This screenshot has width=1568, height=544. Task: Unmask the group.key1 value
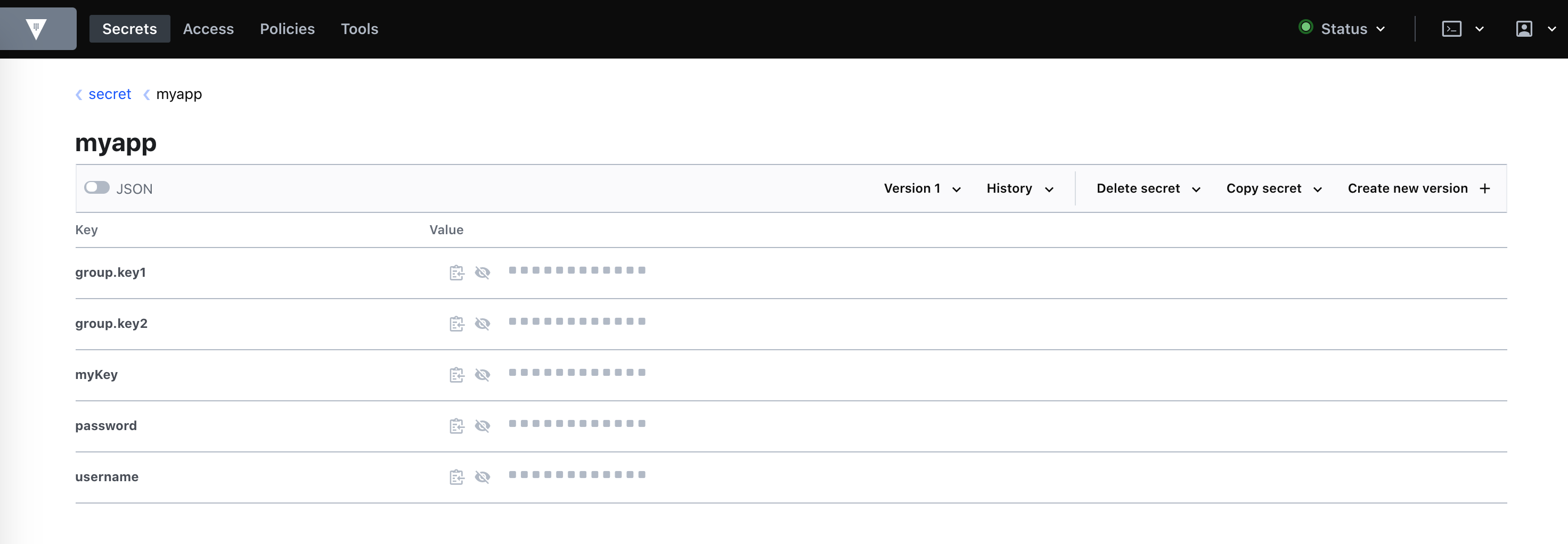482,273
